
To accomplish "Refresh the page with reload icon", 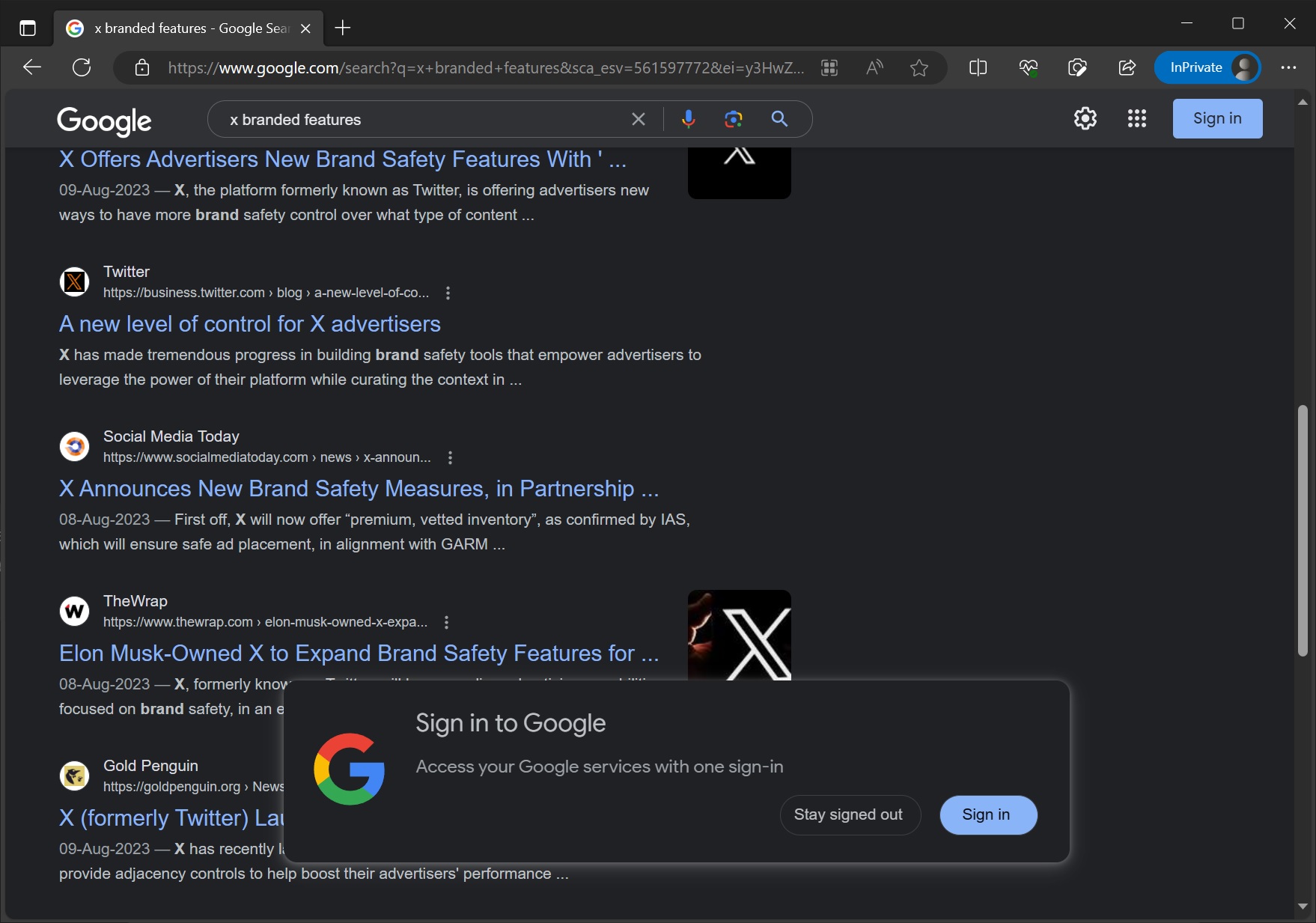I will pyautogui.click(x=82, y=67).
